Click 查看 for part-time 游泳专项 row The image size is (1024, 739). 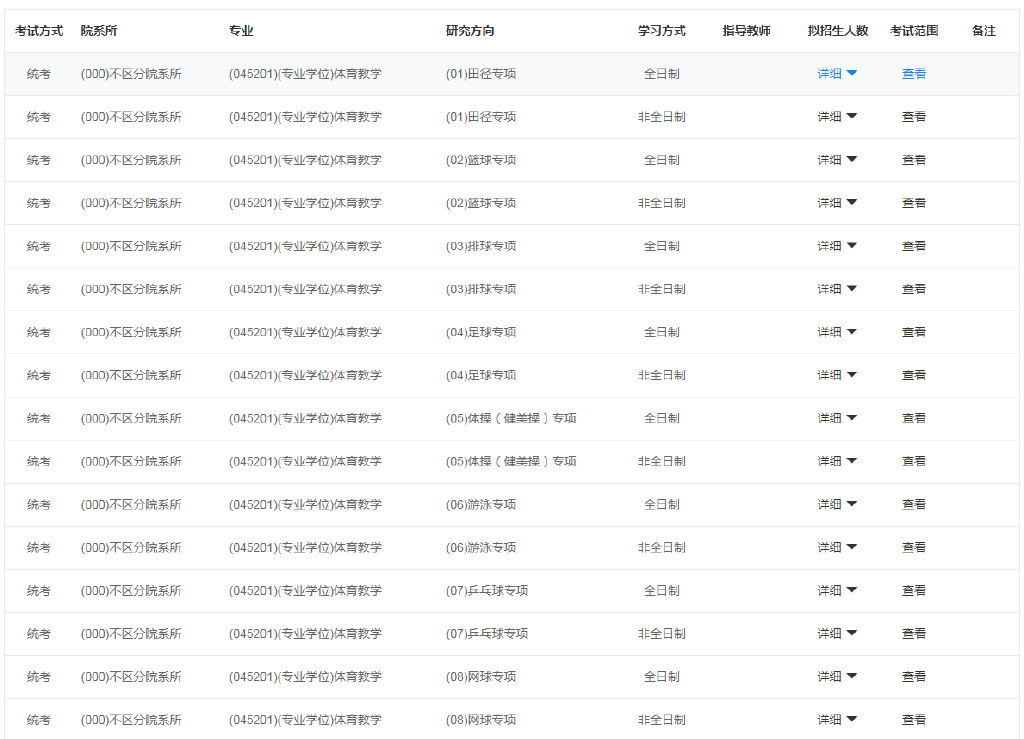(x=914, y=547)
